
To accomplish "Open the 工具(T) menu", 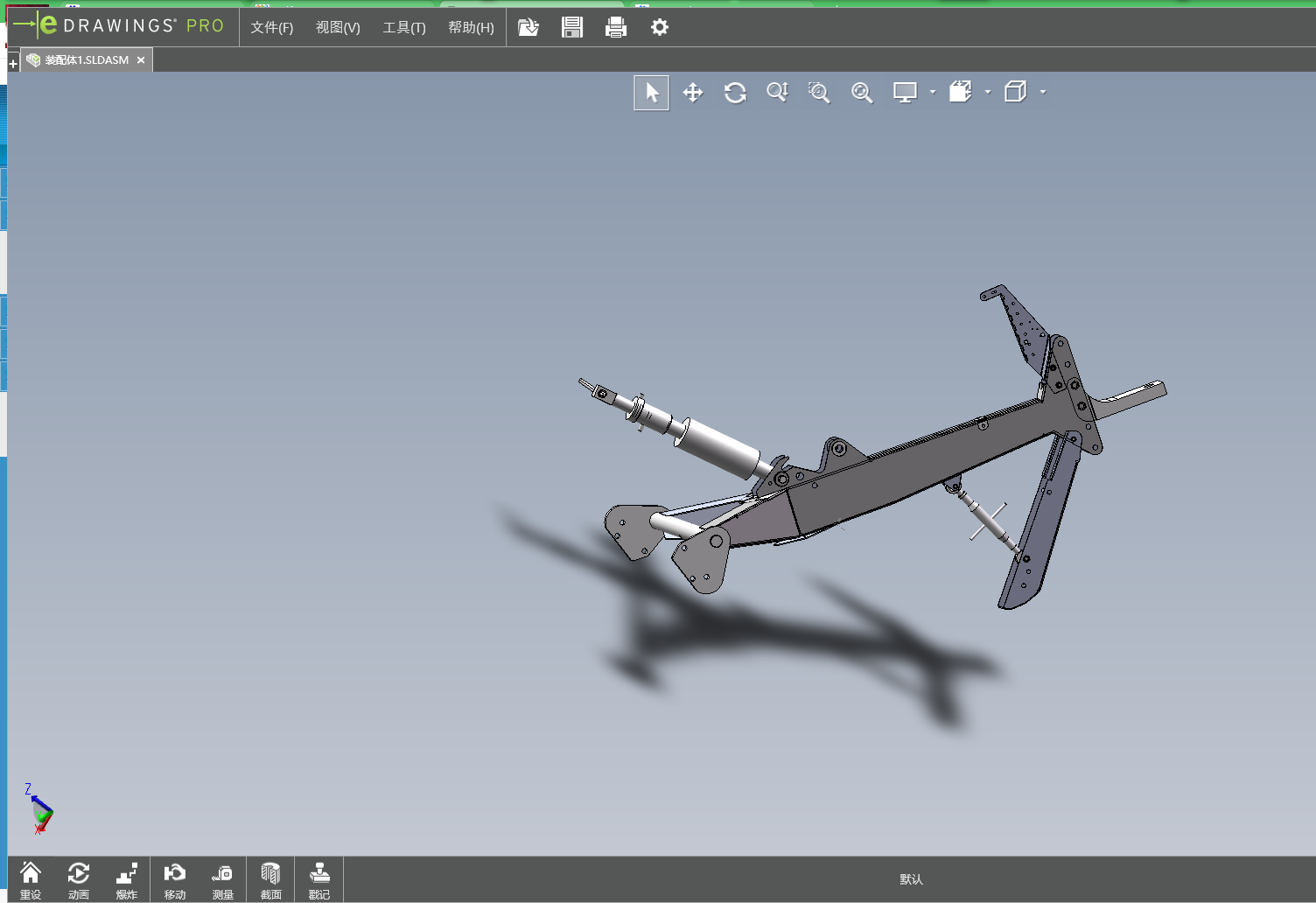I will pyautogui.click(x=404, y=27).
